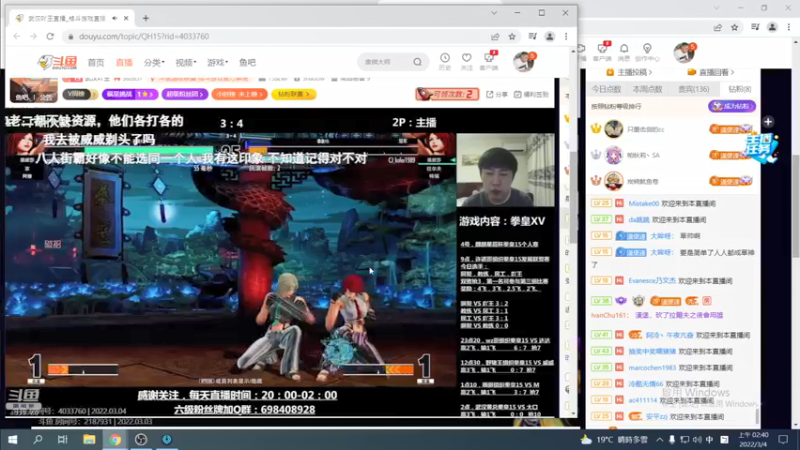800x450 pixels.
Task: Open the Chrome three-dot menu in front window
Action: (x=566, y=36)
